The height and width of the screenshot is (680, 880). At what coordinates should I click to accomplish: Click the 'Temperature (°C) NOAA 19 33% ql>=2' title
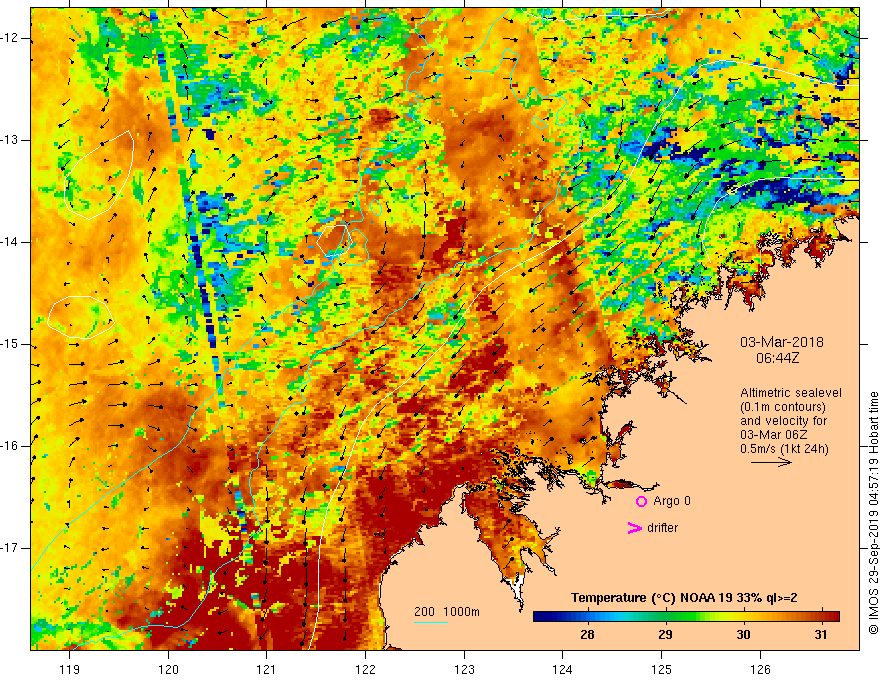(x=684, y=598)
